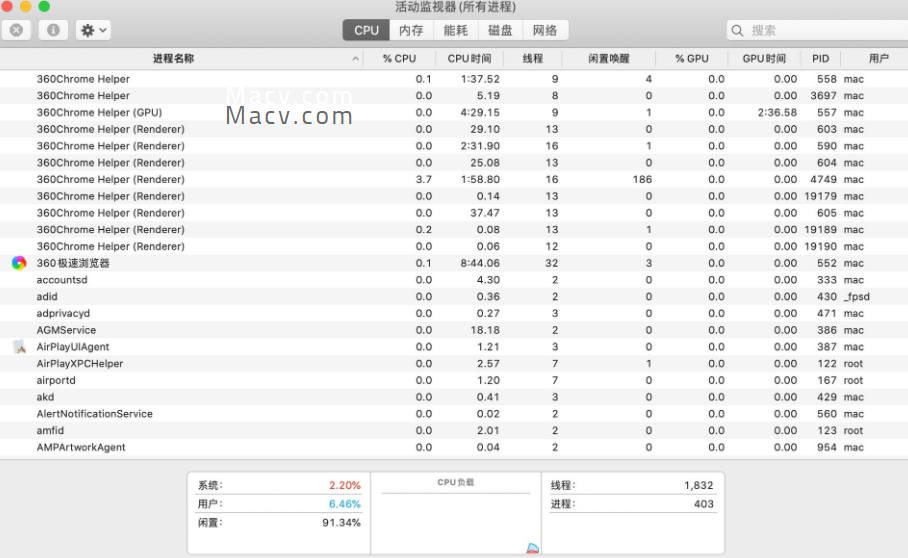The height and width of the screenshot is (558, 908).
Task: Select the AirPlayUIAgent process name
Action: click(x=73, y=347)
